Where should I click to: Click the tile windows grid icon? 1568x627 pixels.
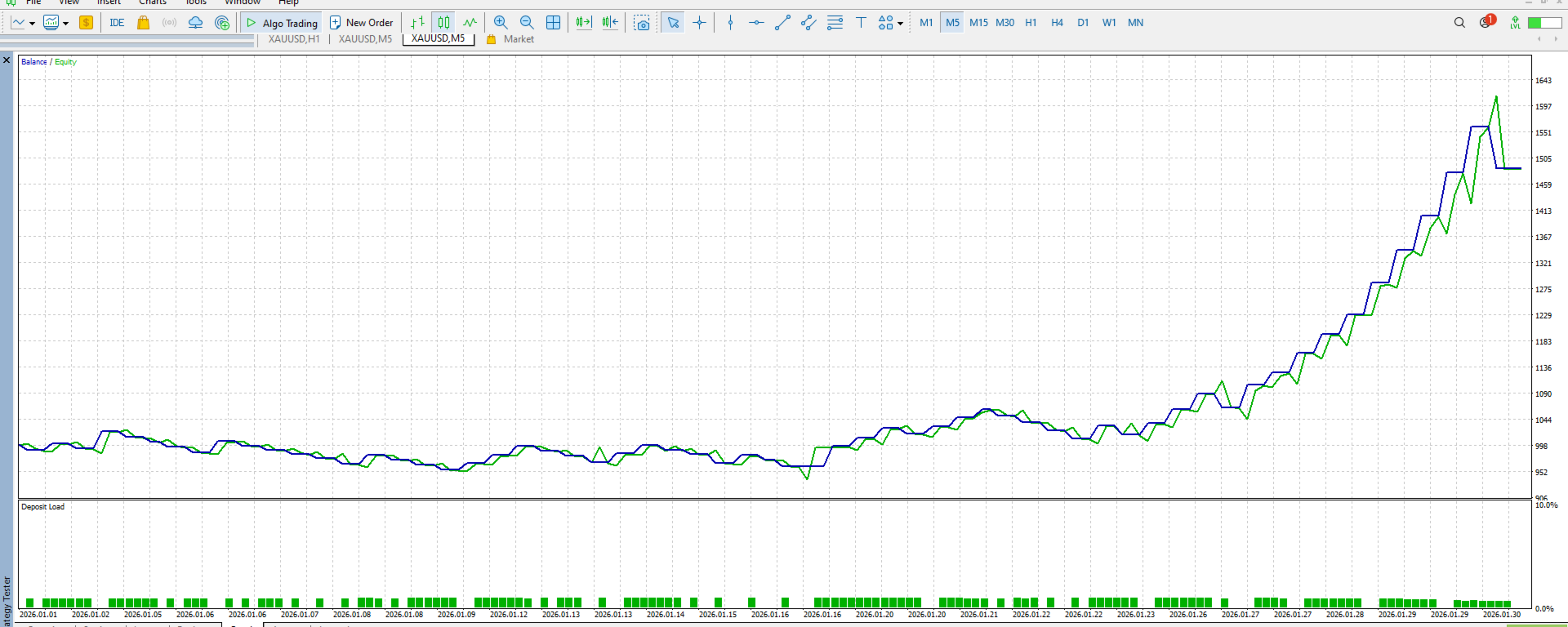point(553,23)
